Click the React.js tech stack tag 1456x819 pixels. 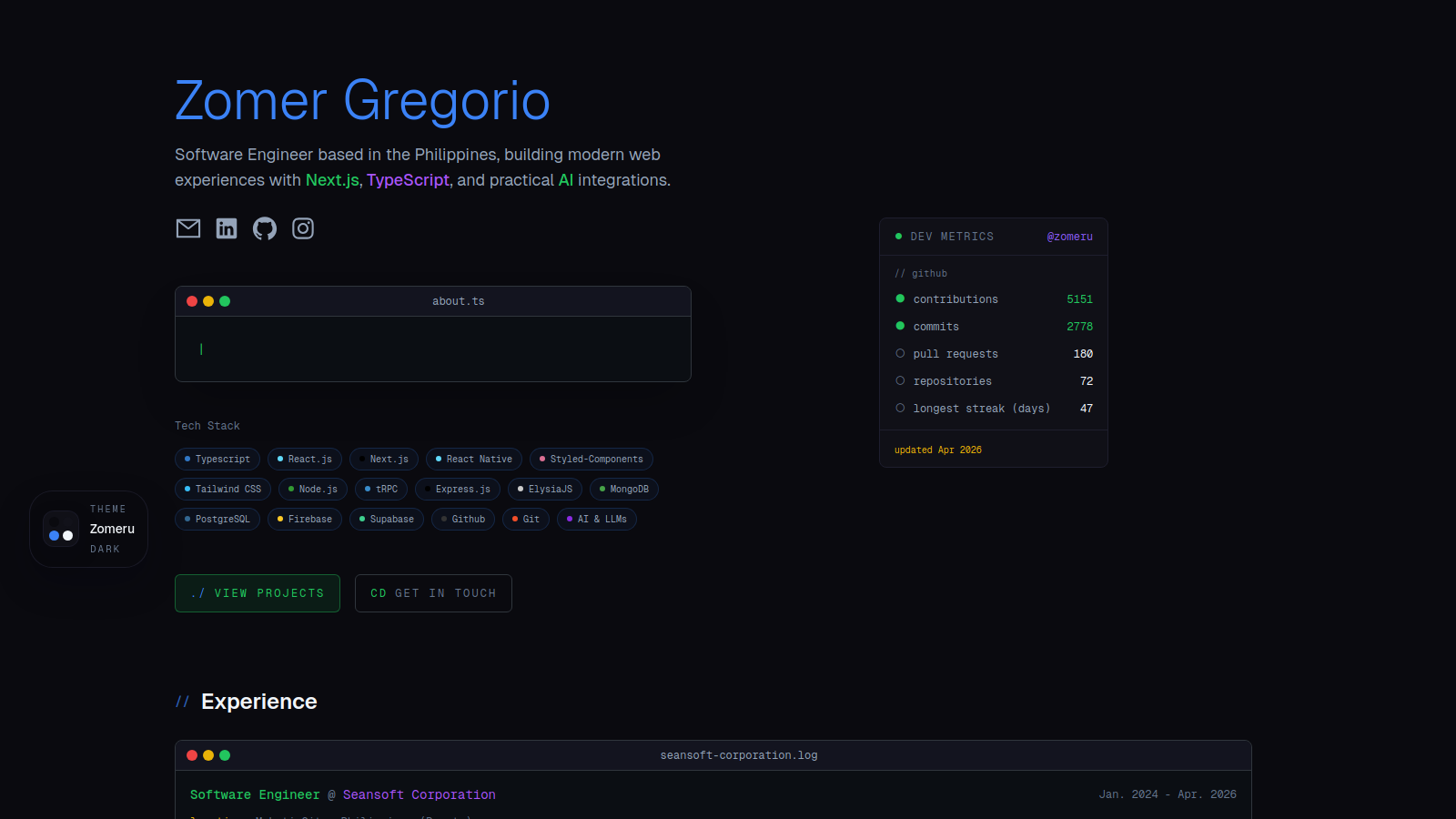(305, 460)
